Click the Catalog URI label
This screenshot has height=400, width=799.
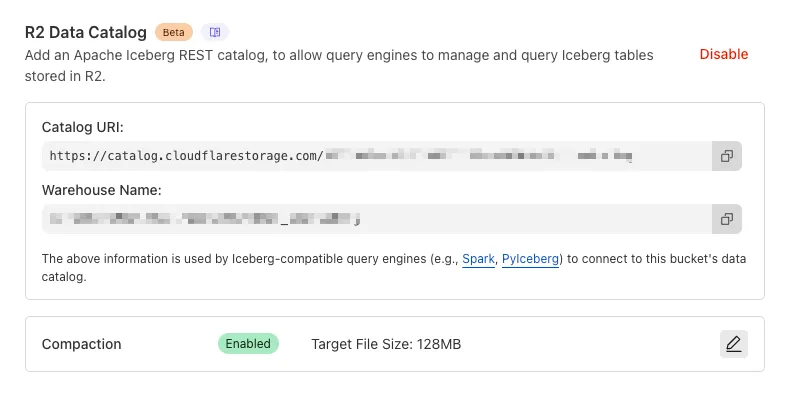point(83,127)
